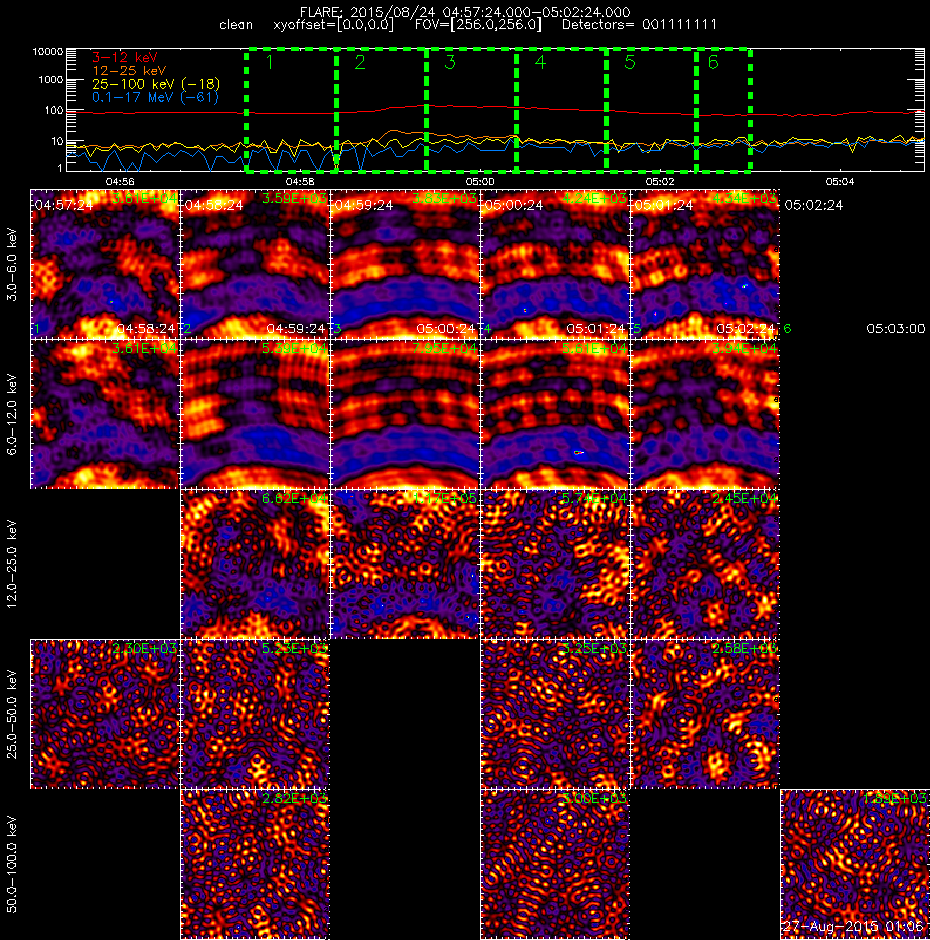Viewport: 930px width, 940px height.
Task: Select the 3.0-6.0 keV image starting 04:57:24
Action: (105, 264)
